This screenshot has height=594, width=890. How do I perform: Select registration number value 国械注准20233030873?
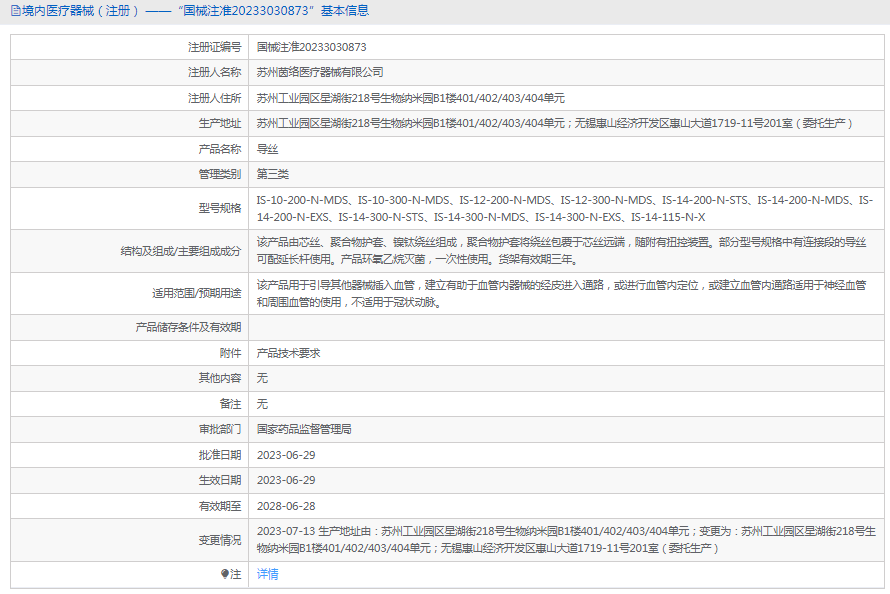click(x=312, y=47)
